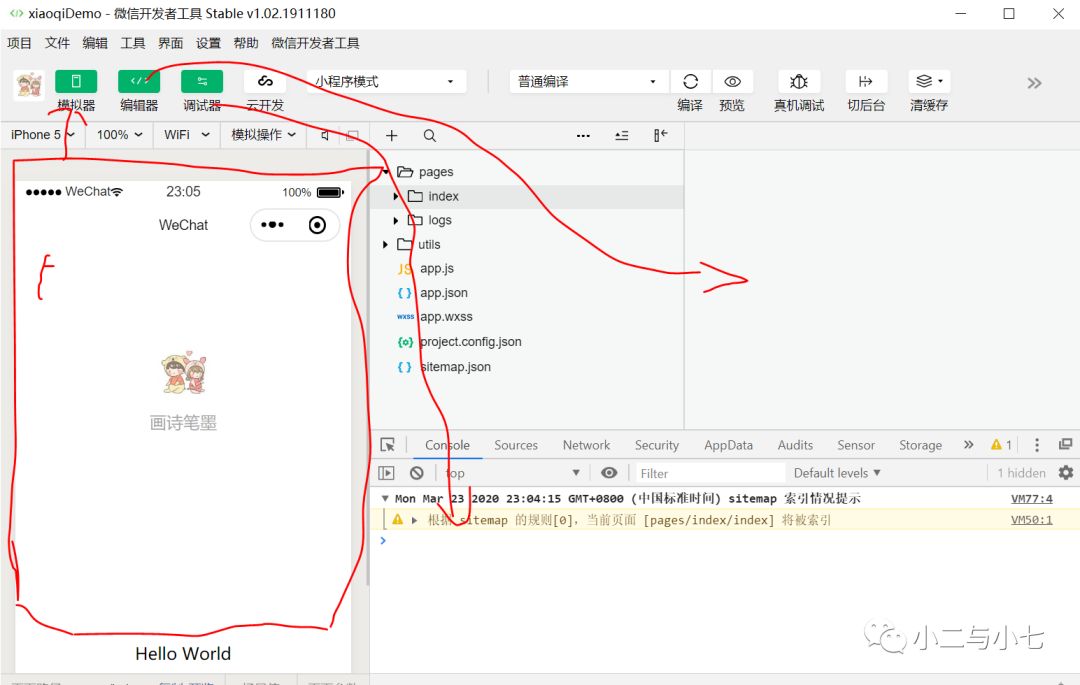
Task: Toggle the 编辑器 editor panel button
Action: [138, 81]
